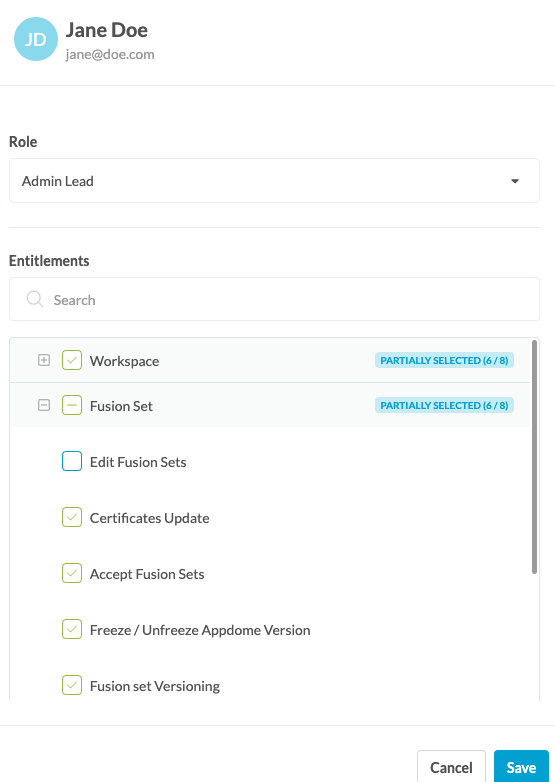Click the entitlements list scrollbar
Viewport: 555px width, 782px height.
535,457
